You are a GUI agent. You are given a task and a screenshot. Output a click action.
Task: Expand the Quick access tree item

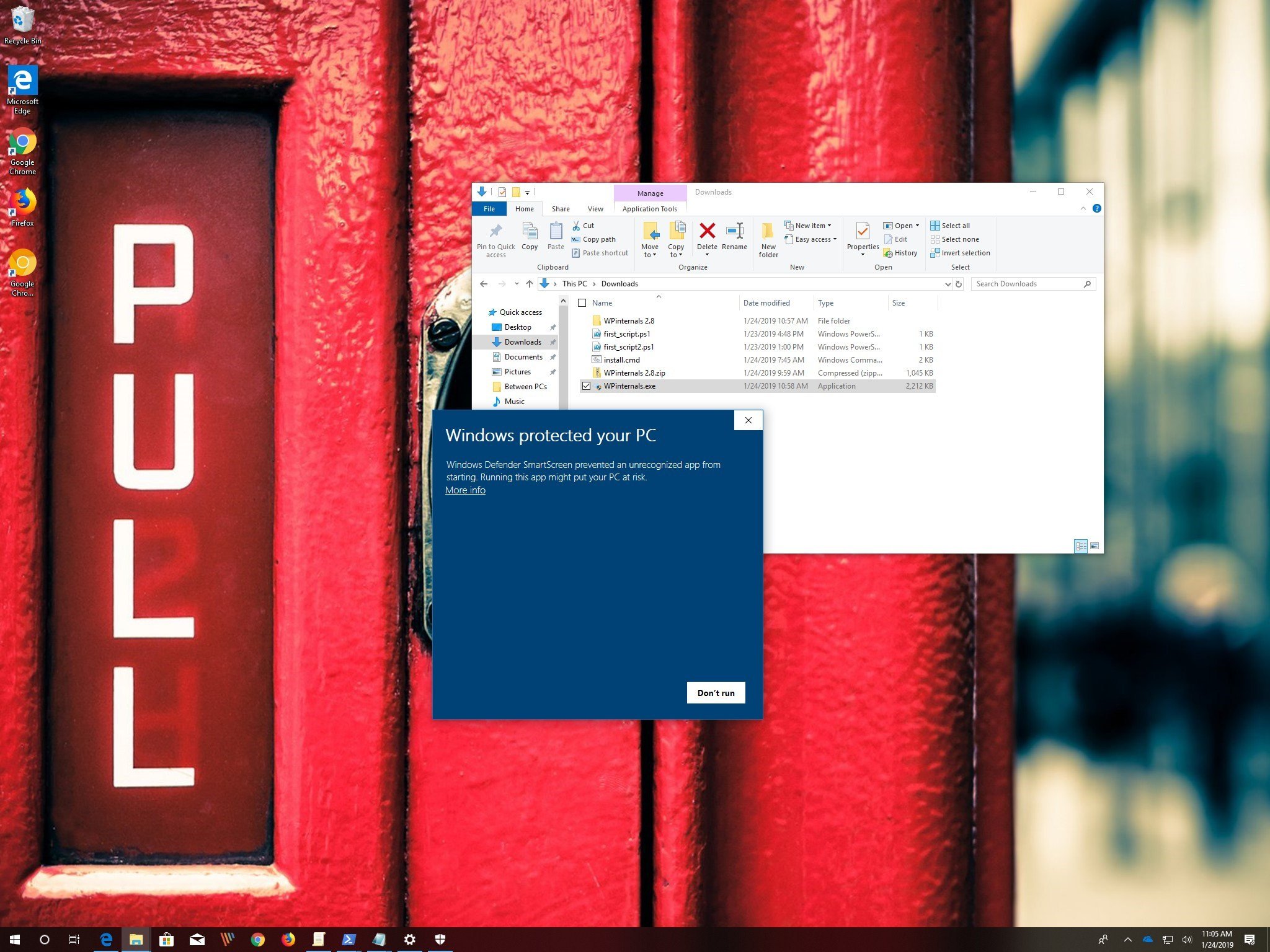[x=483, y=312]
